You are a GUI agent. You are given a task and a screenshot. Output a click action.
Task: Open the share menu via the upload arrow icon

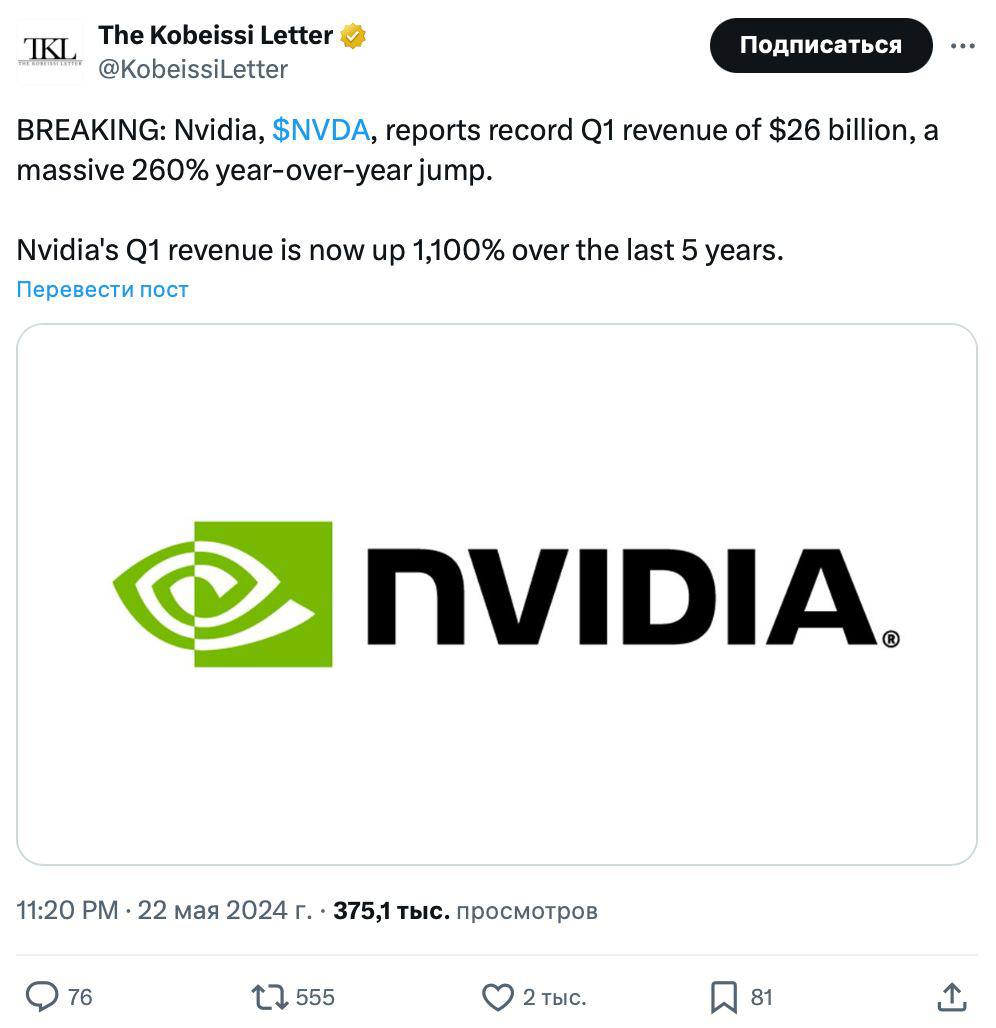click(952, 996)
